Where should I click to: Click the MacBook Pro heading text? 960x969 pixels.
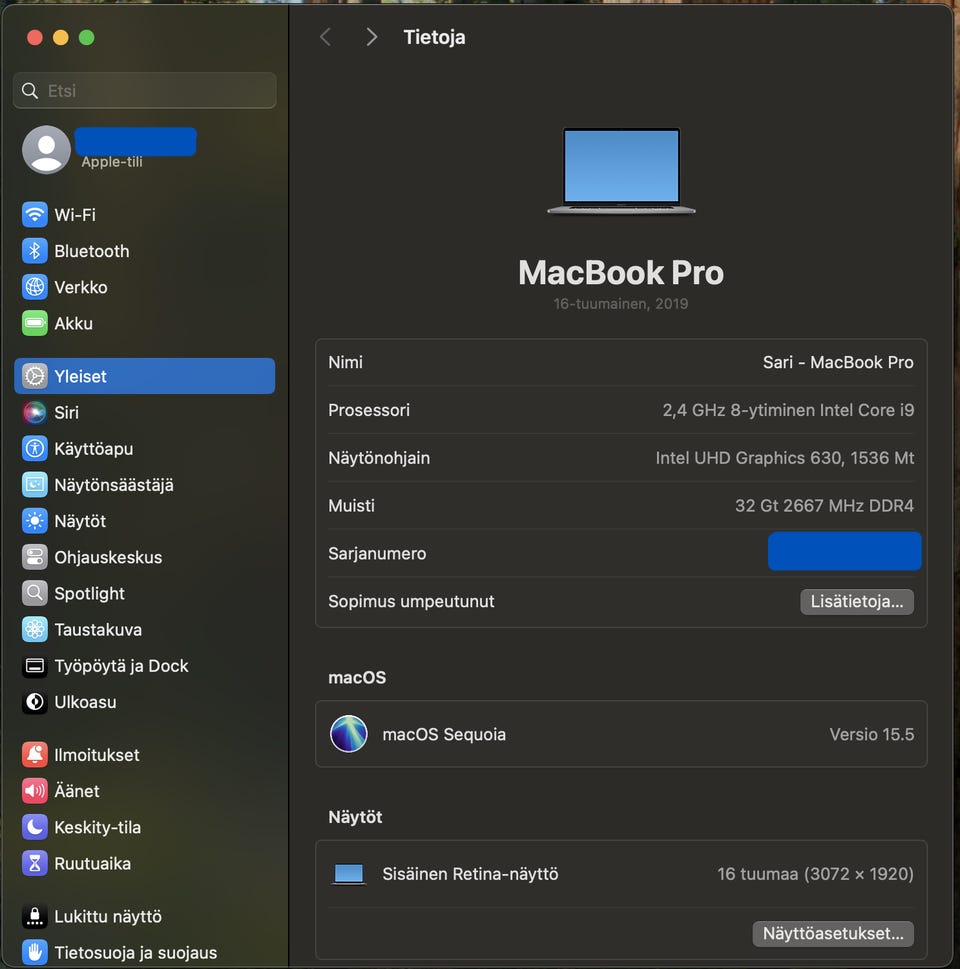pyautogui.click(x=621, y=273)
